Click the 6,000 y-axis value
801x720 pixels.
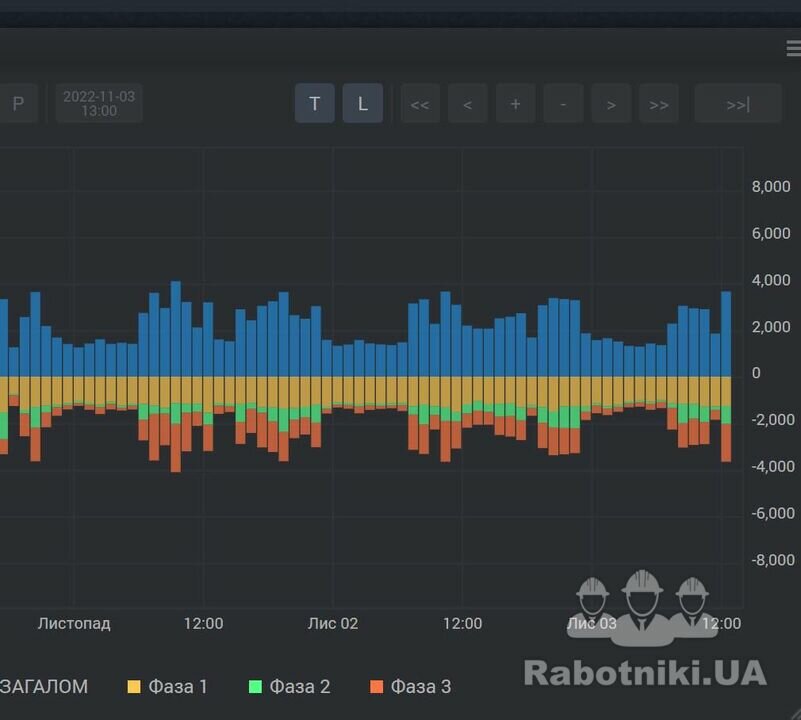click(x=771, y=234)
